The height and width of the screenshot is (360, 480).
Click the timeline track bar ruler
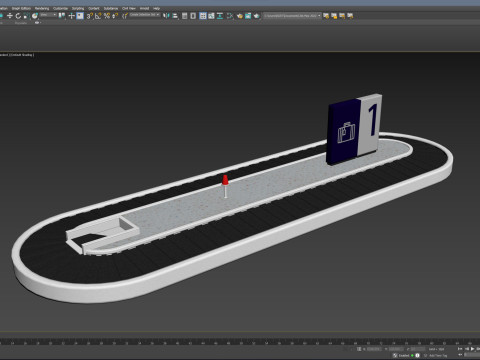240,342
